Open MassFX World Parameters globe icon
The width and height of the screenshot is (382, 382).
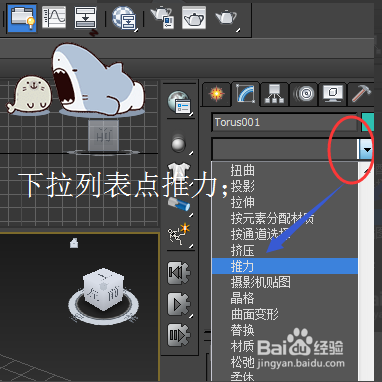click(179, 102)
